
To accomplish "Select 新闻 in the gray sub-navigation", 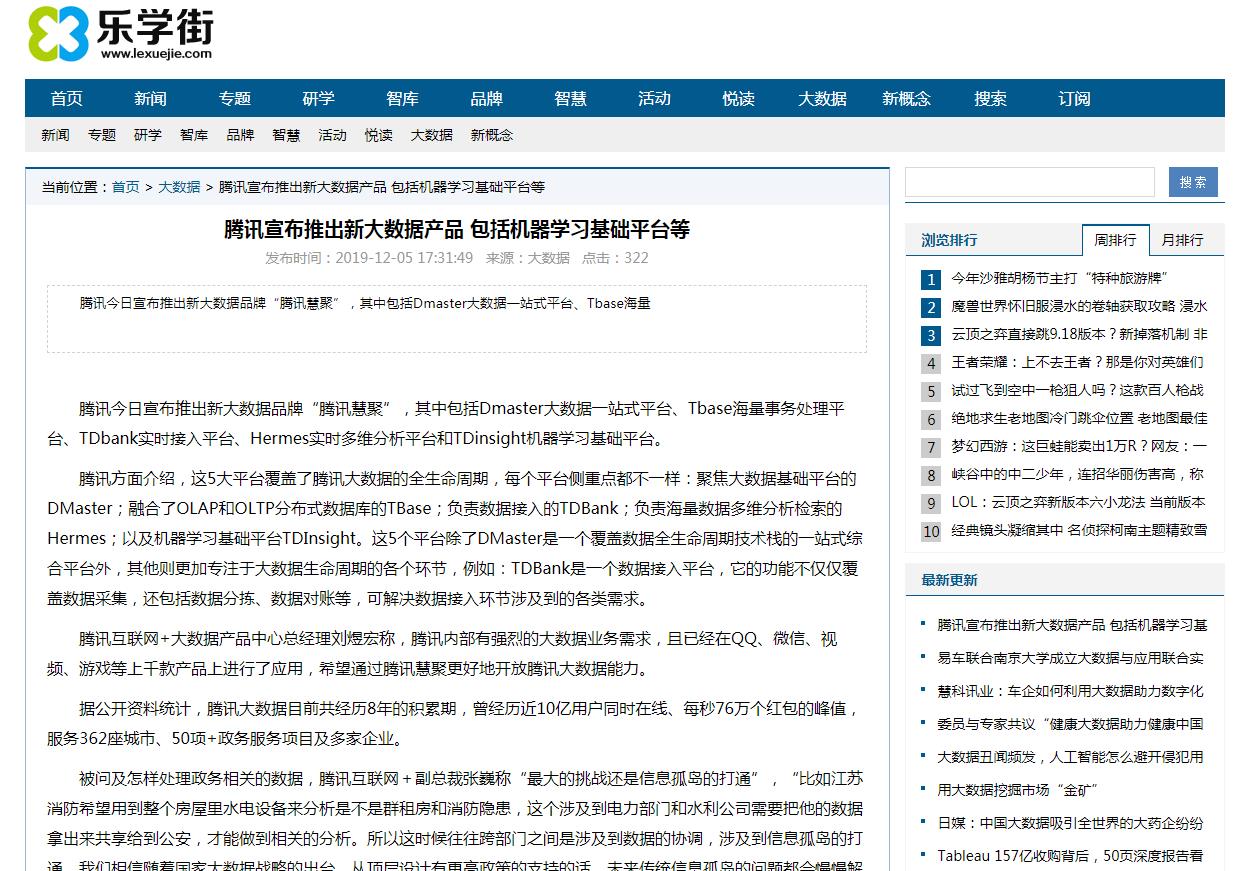I will click(x=55, y=135).
